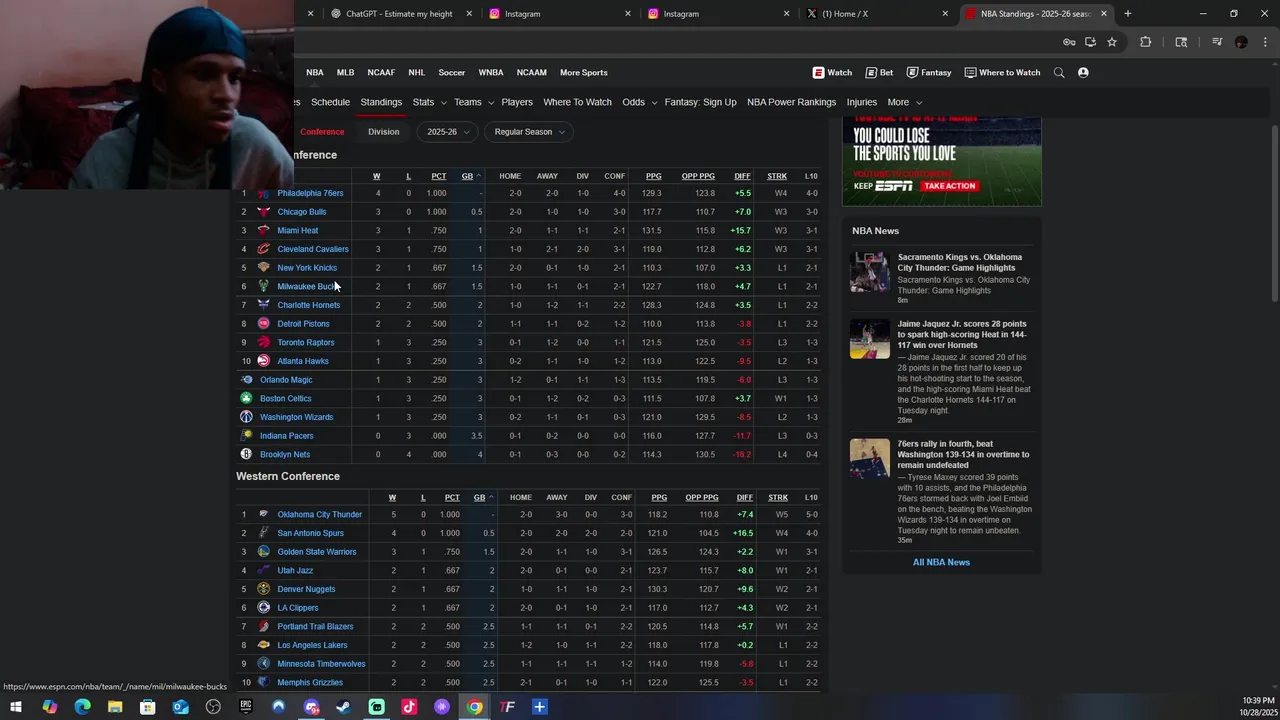1280x720 pixels.
Task: Open the San Antonio Spurs team link
Action: click(x=310, y=533)
